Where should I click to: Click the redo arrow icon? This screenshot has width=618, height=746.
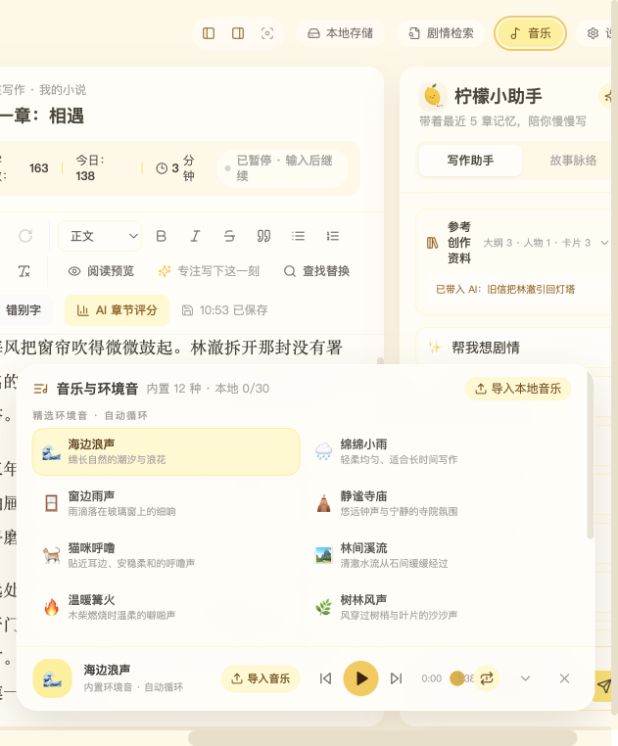[x=25, y=236]
